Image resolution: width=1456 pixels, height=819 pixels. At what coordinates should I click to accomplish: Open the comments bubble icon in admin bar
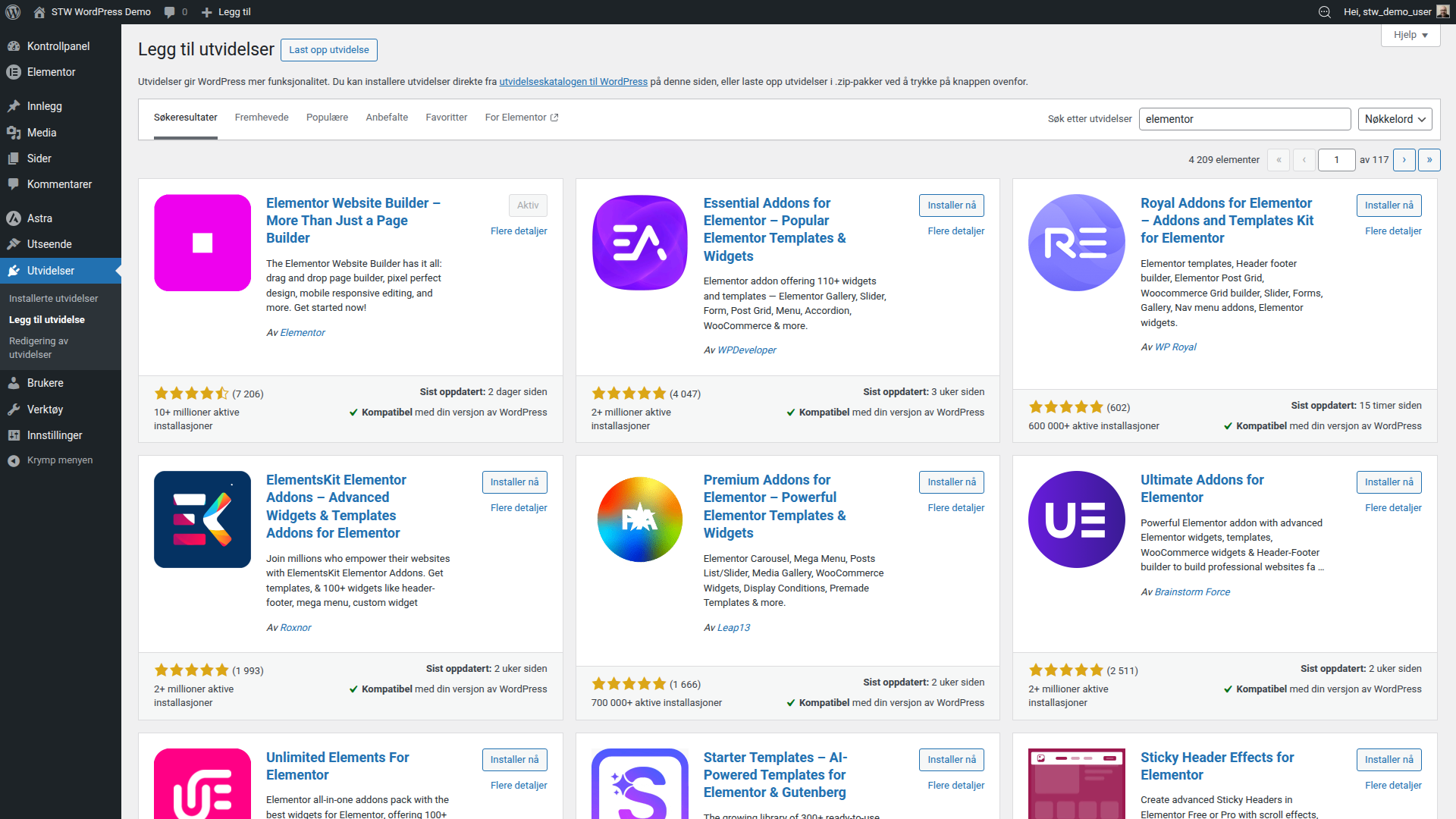click(x=169, y=12)
